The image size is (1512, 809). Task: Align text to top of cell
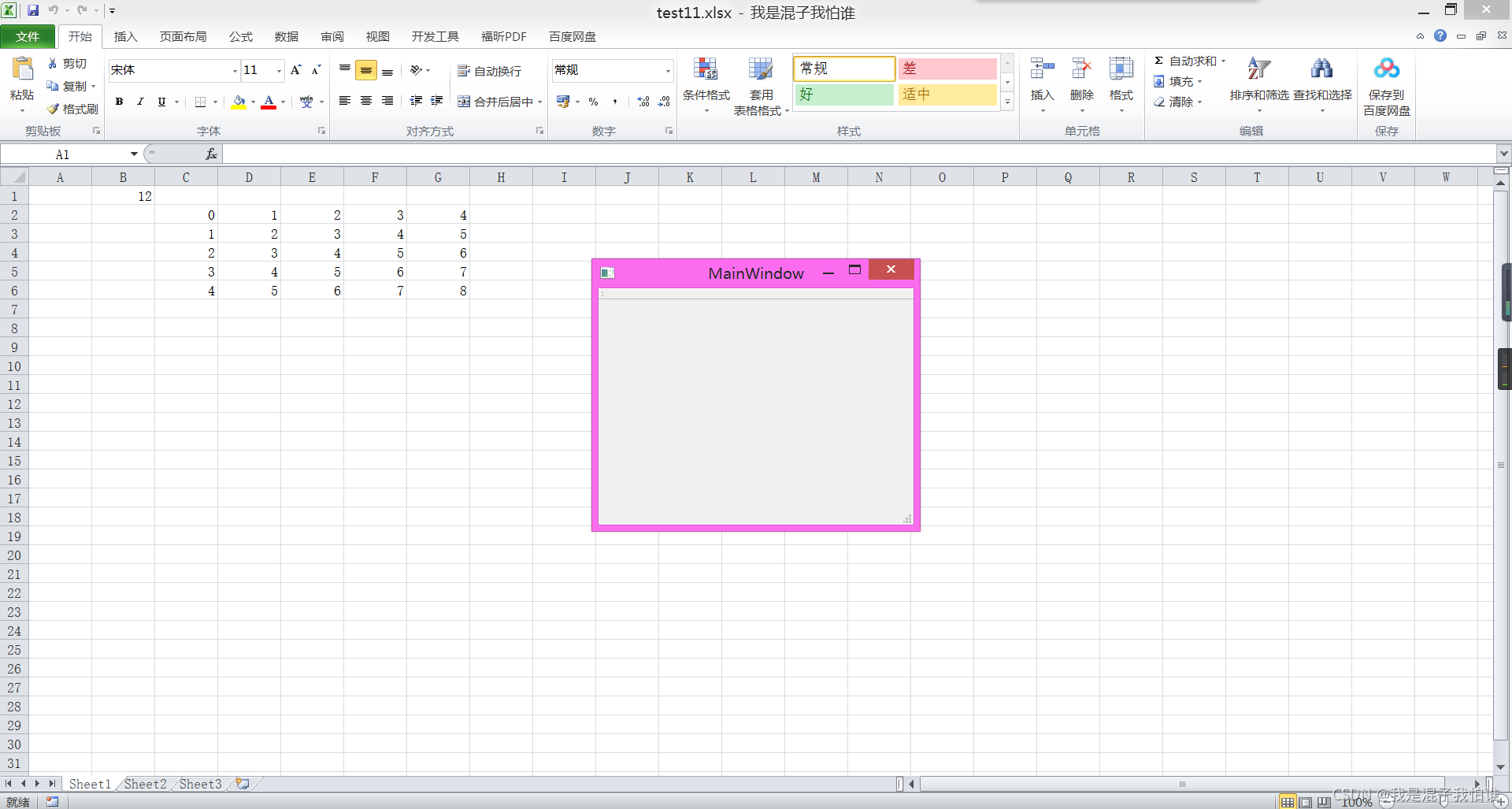[x=345, y=70]
